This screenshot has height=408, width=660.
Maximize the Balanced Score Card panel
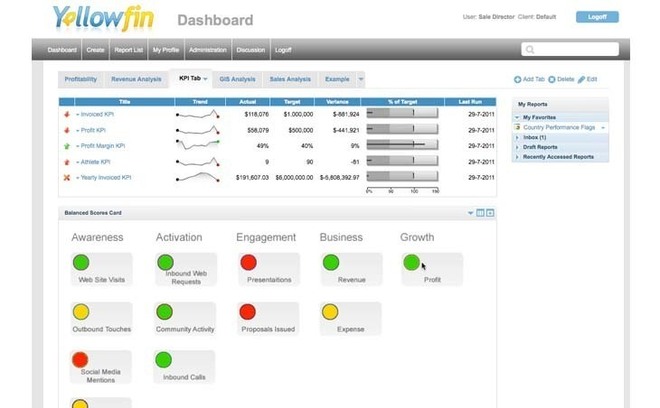(490, 213)
